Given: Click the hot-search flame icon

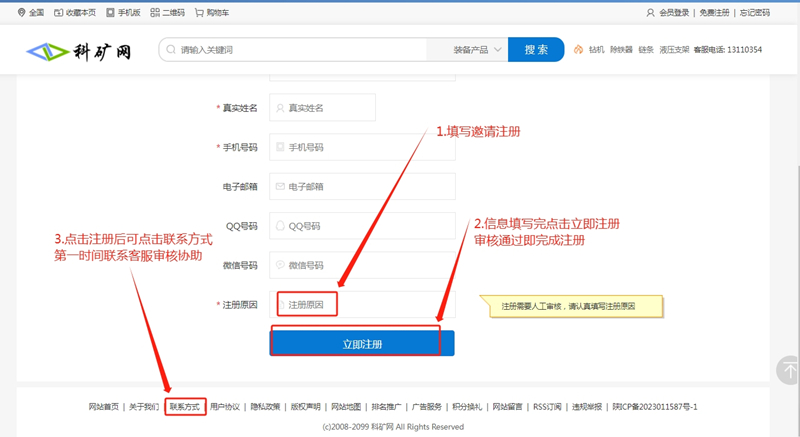Looking at the screenshot, I should pyautogui.click(x=578, y=50).
